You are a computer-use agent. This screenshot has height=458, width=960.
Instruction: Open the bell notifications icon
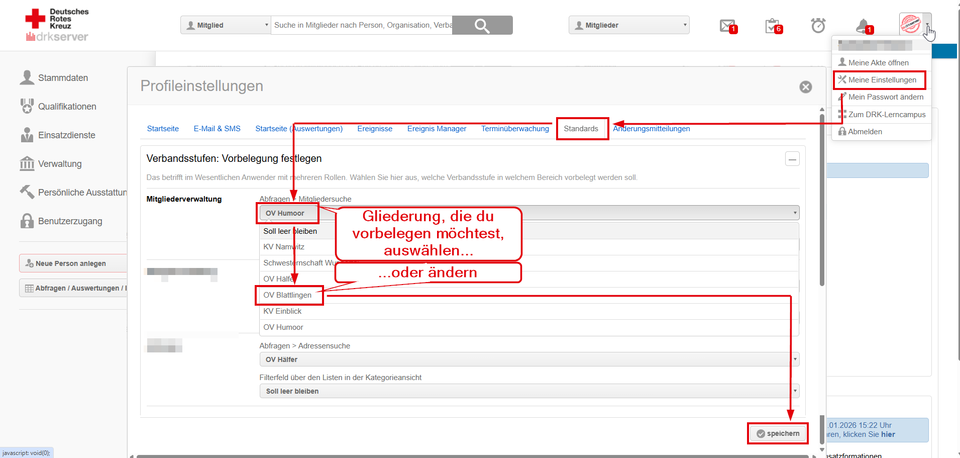[863, 25]
